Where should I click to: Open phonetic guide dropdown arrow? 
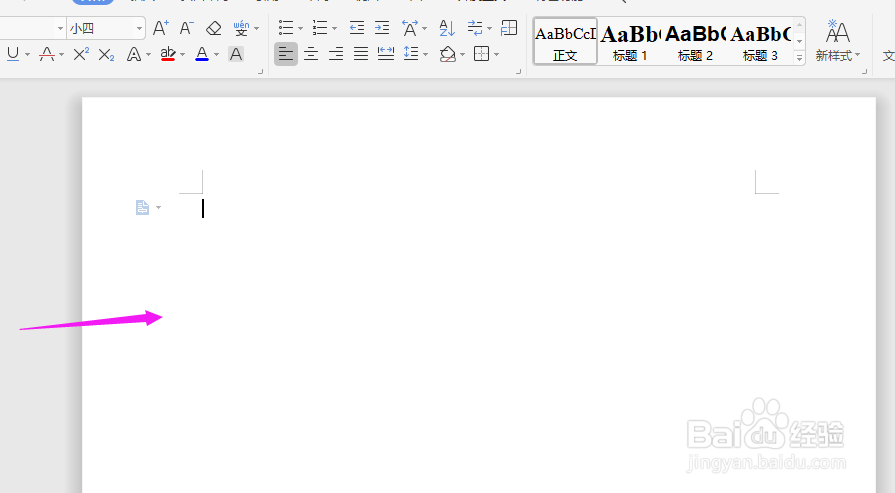256,28
